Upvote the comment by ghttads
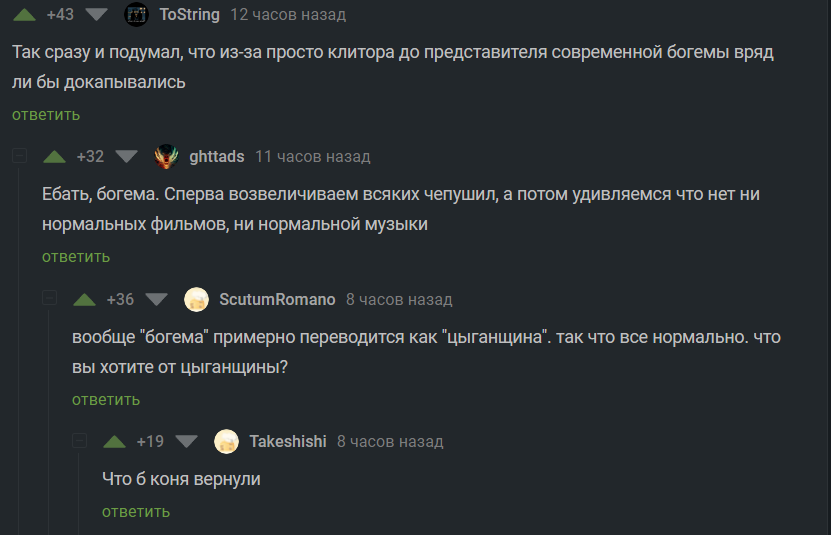The height and width of the screenshot is (535, 831). 56,157
